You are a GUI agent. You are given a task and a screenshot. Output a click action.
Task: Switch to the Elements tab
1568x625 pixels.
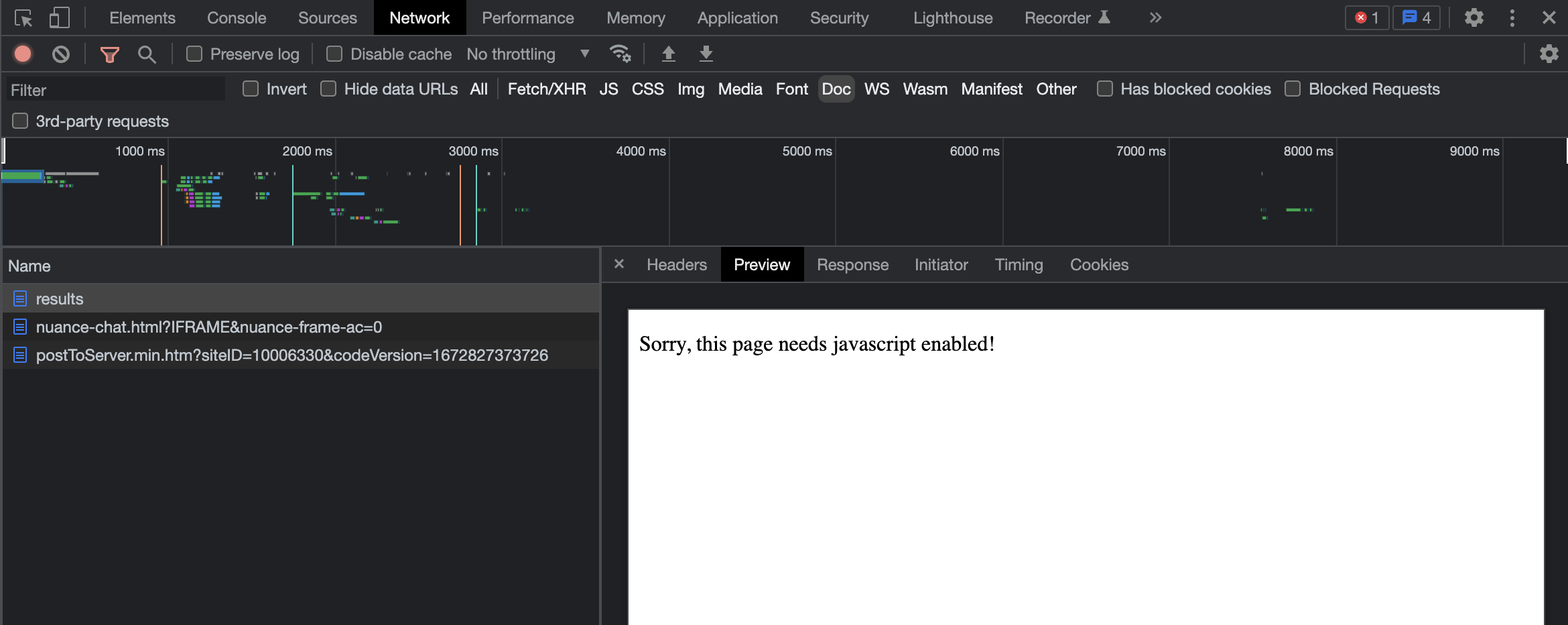point(142,18)
